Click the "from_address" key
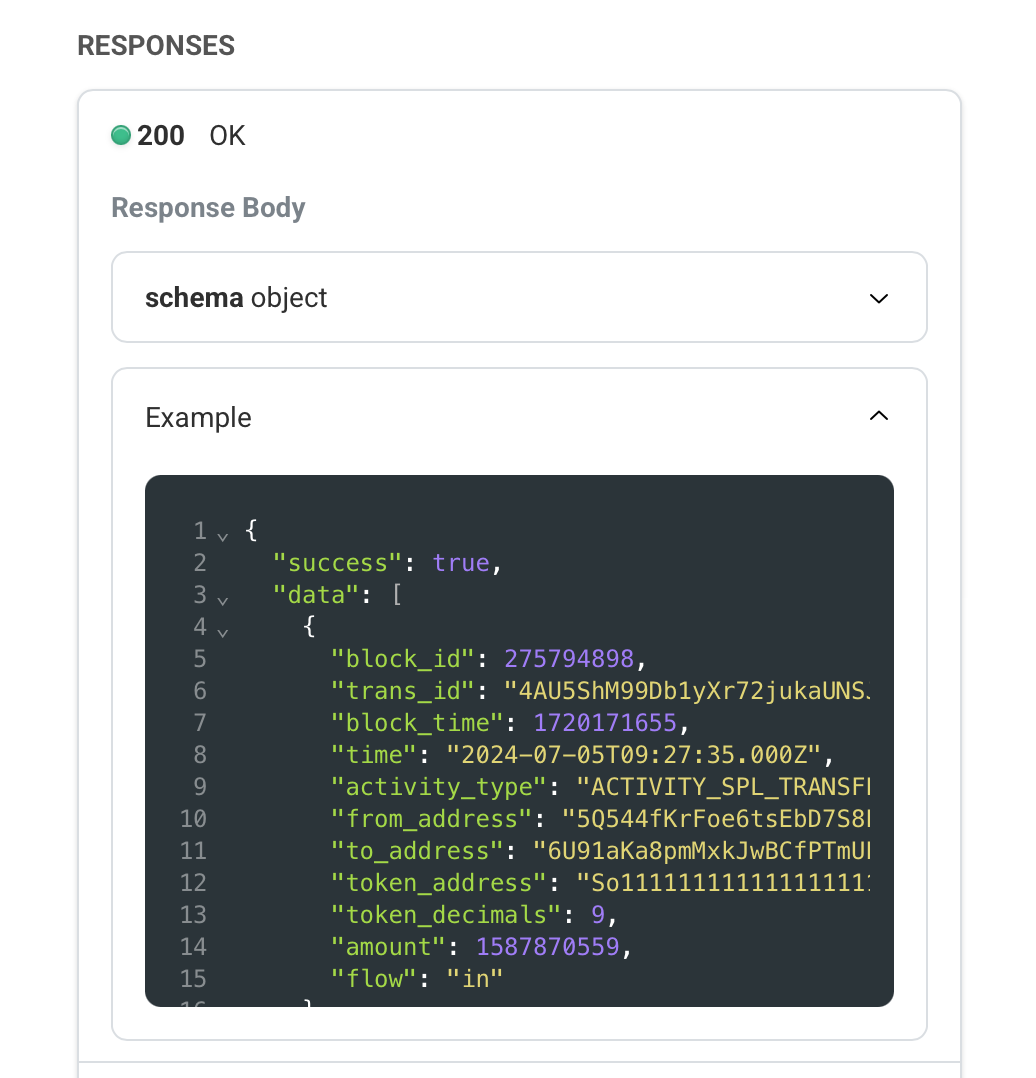The width and height of the screenshot is (1036, 1078). pos(432,819)
